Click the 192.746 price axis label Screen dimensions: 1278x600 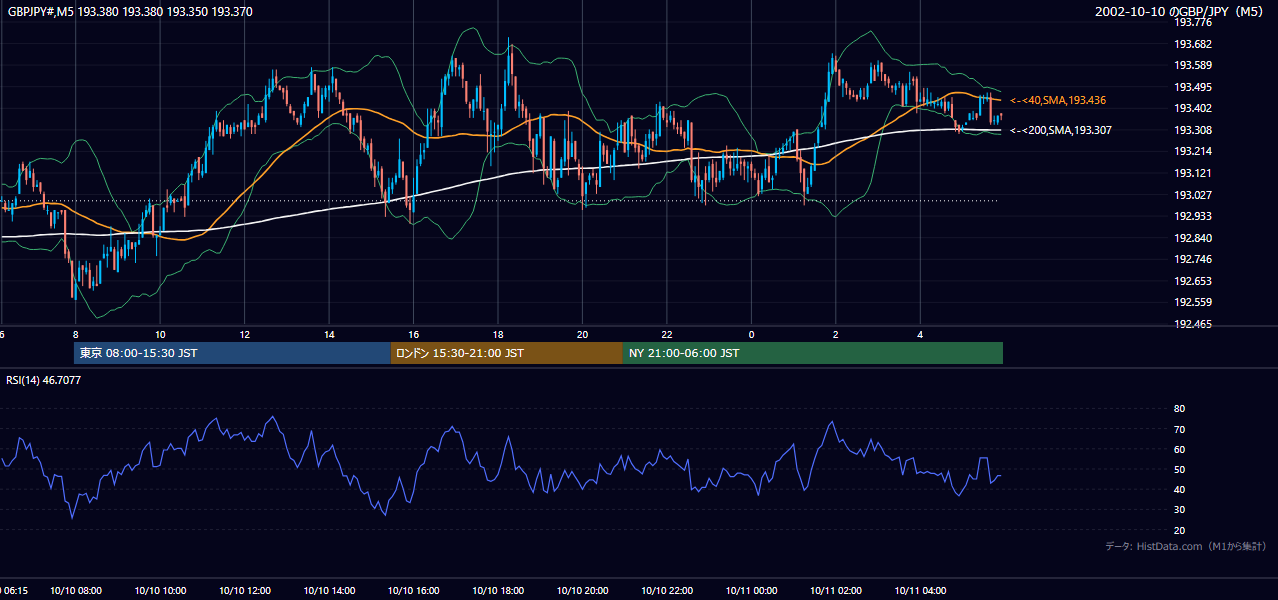[1193, 259]
